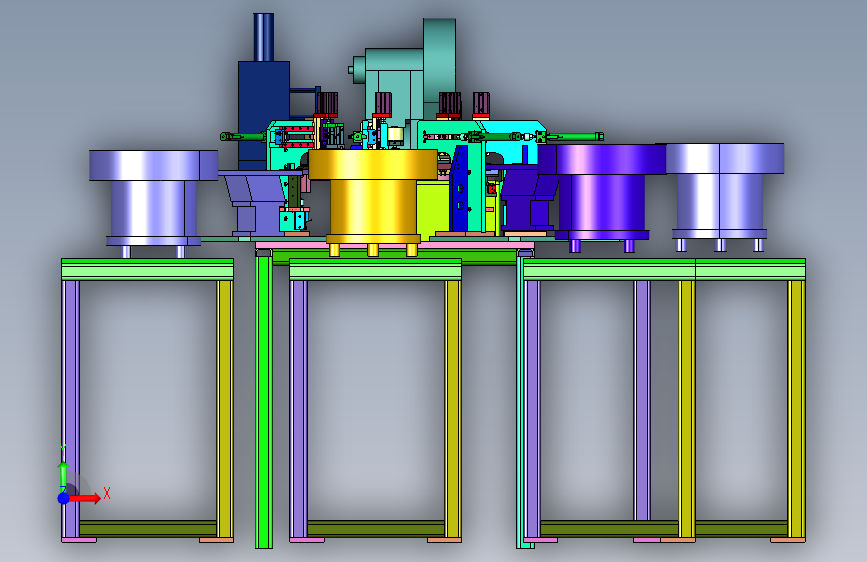This screenshot has height=562, width=867.
Task: Select the slim blue cylinder atop the navy column
Action: [x=264, y=37]
